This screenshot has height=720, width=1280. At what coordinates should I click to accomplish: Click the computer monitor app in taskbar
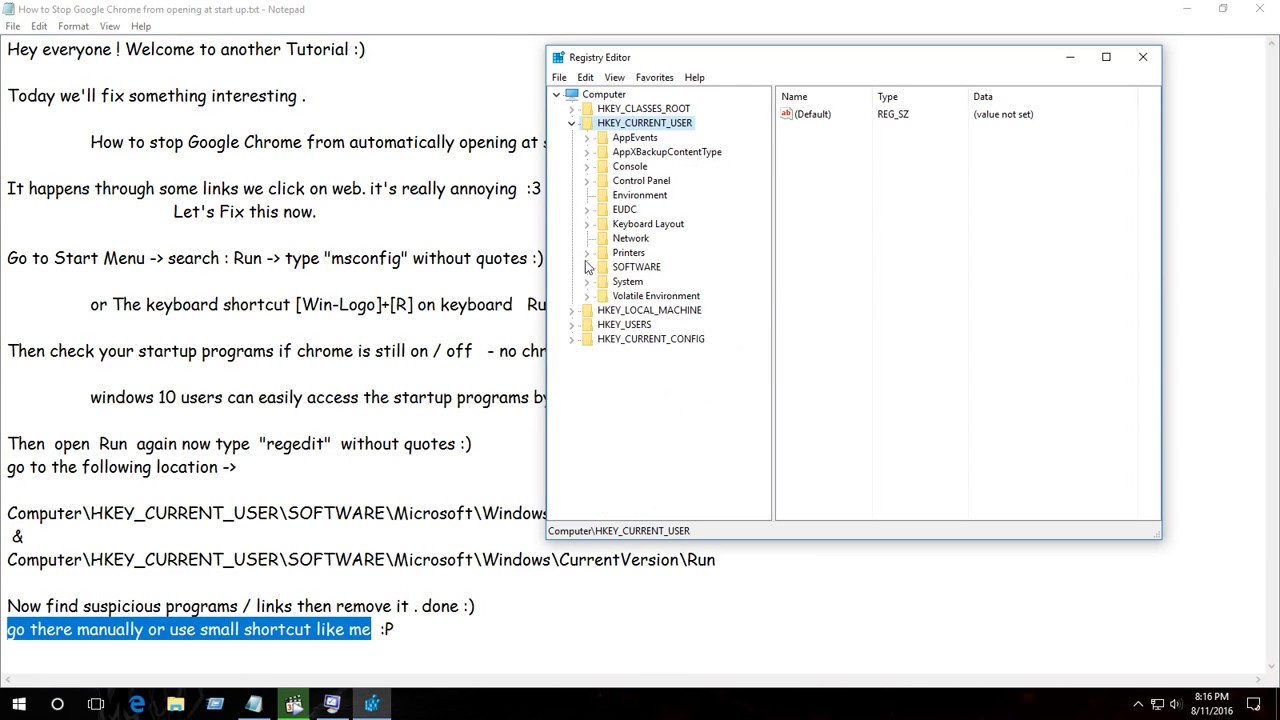(332, 704)
